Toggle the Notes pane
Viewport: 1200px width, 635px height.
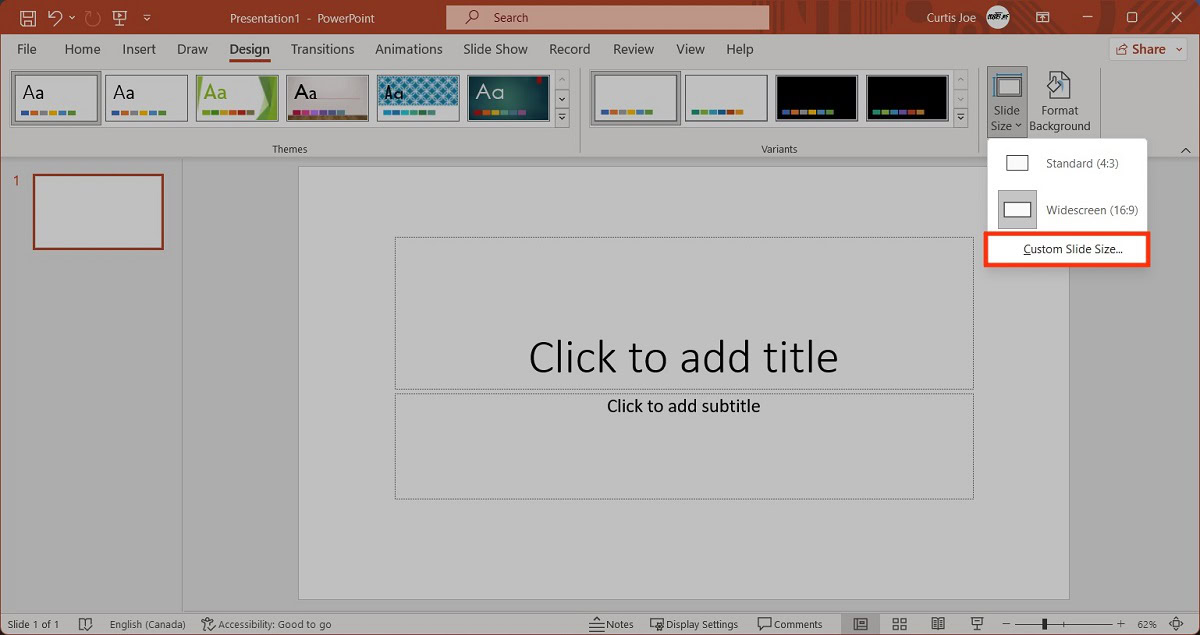[x=611, y=624]
